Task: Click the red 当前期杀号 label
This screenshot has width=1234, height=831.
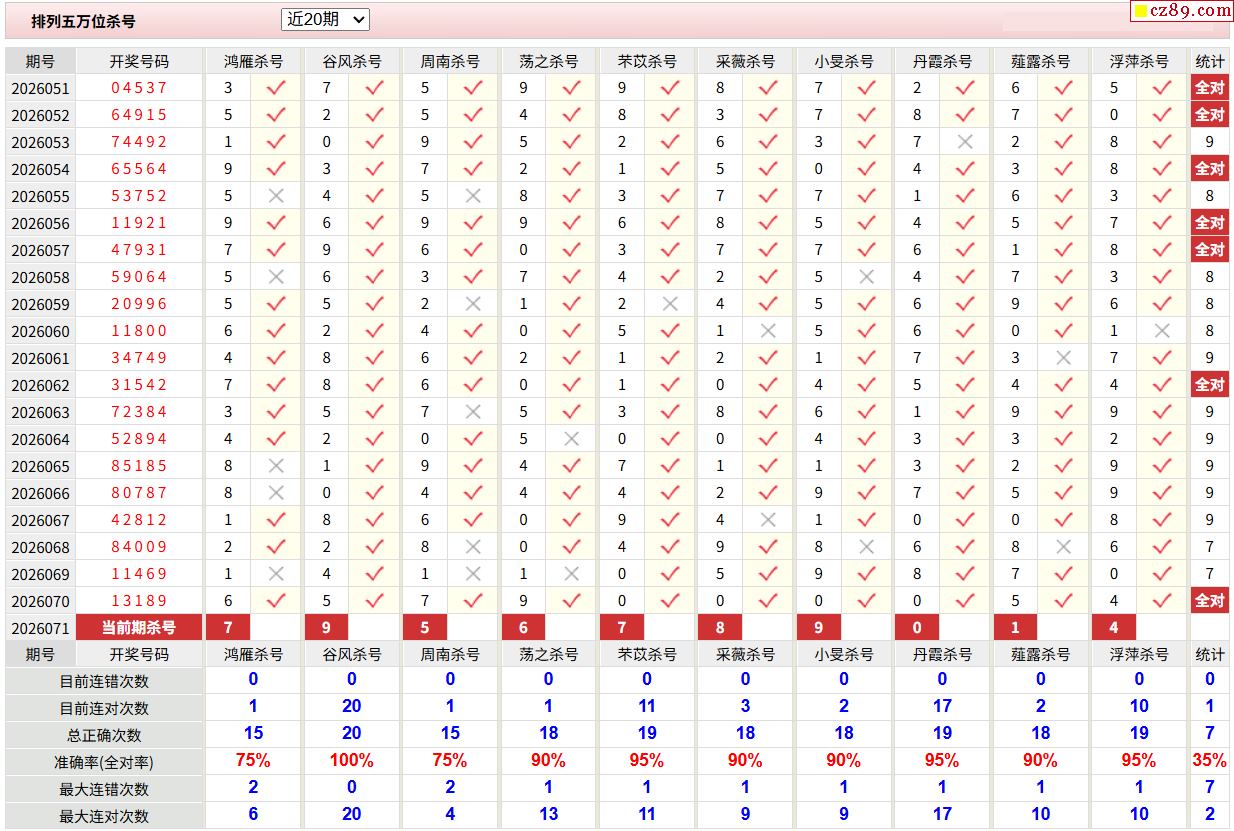Action: point(139,627)
